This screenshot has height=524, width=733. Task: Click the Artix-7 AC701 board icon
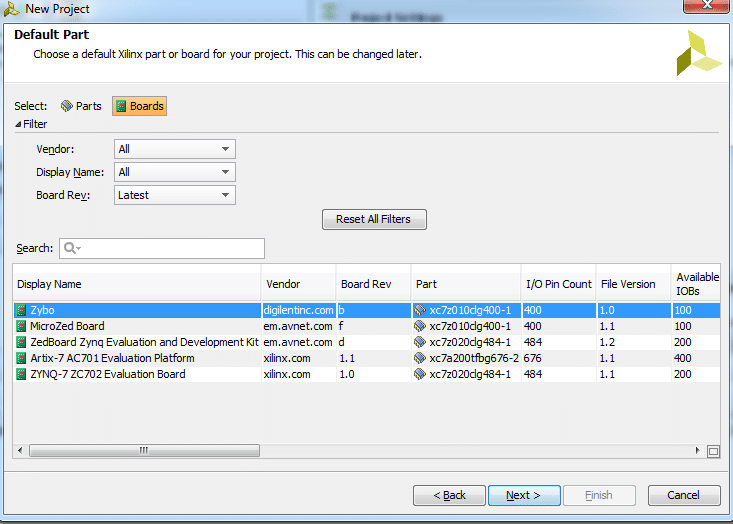[21, 358]
